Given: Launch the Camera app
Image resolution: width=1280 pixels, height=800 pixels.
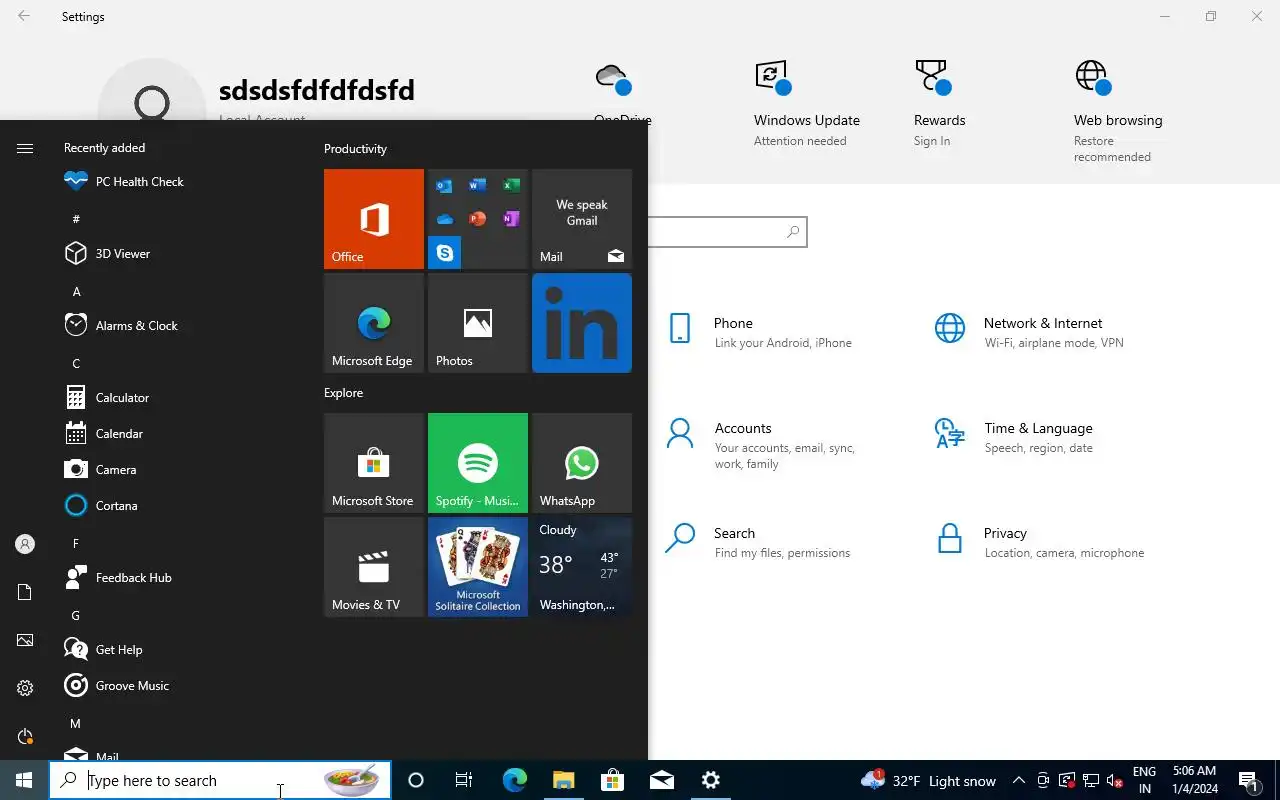Looking at the screenshot, I should click(177, 470).
